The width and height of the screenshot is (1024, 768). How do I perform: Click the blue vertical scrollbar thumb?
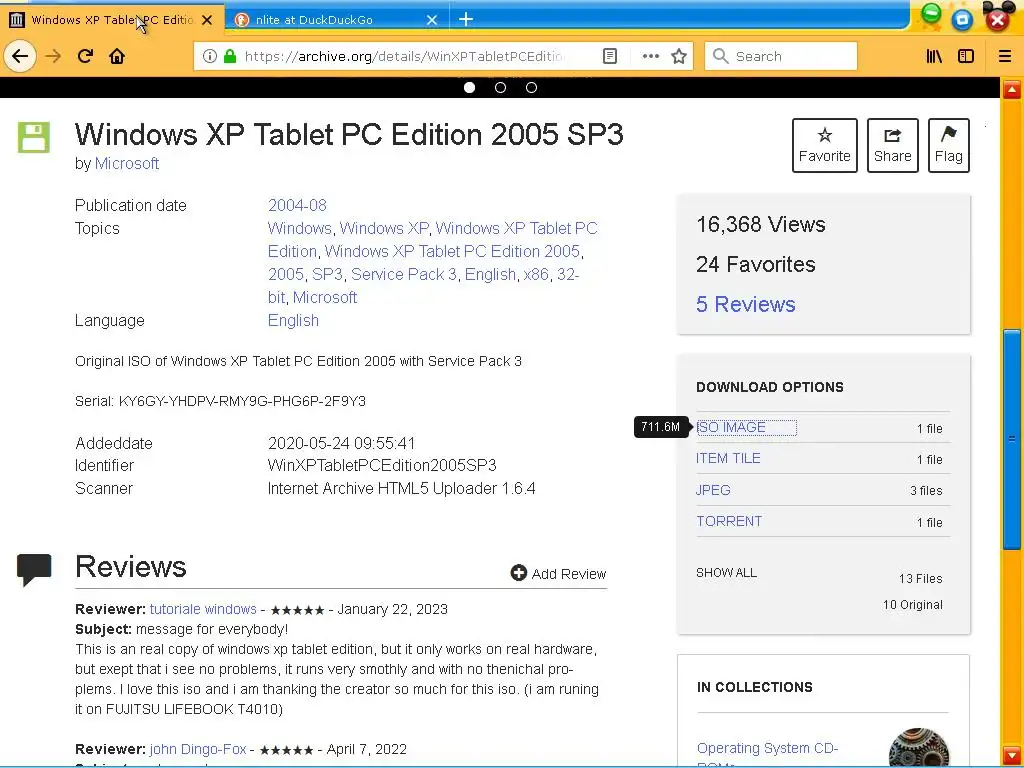1012,439
